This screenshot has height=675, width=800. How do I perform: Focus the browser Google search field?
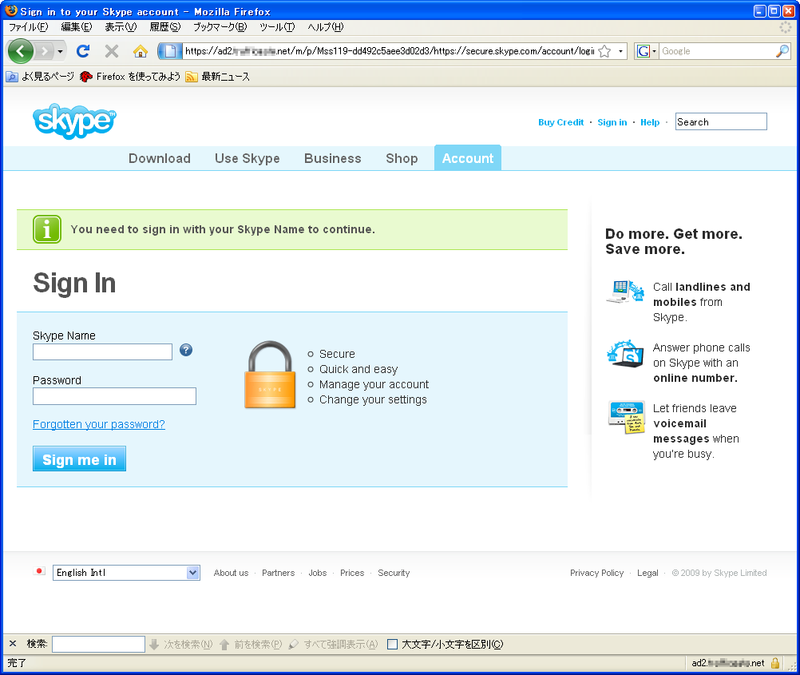point(717,51)
